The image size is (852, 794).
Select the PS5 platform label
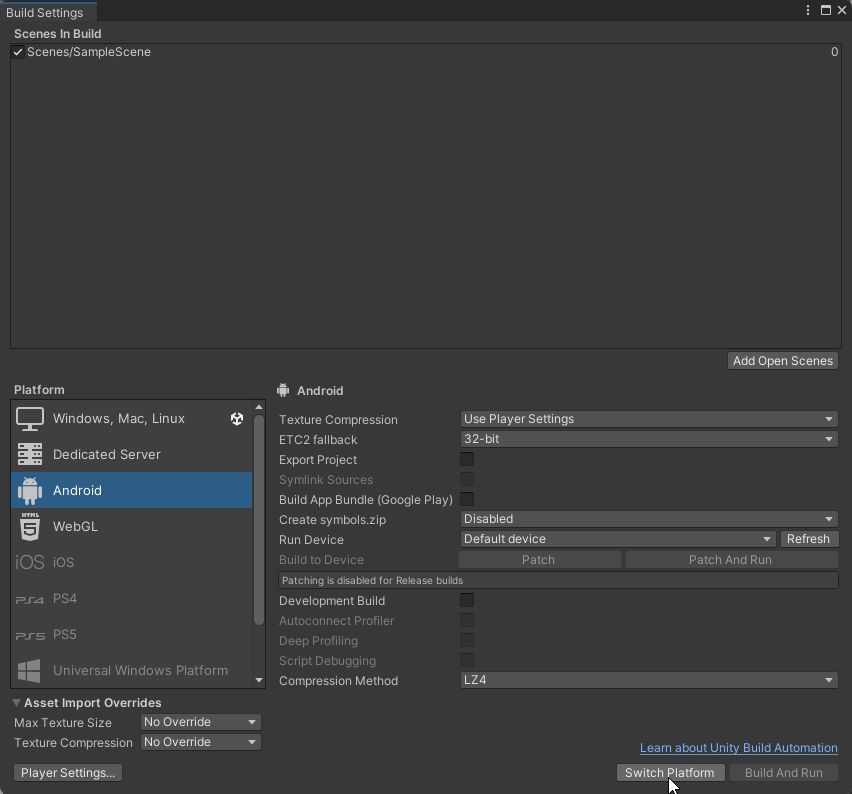coord(65,634)
